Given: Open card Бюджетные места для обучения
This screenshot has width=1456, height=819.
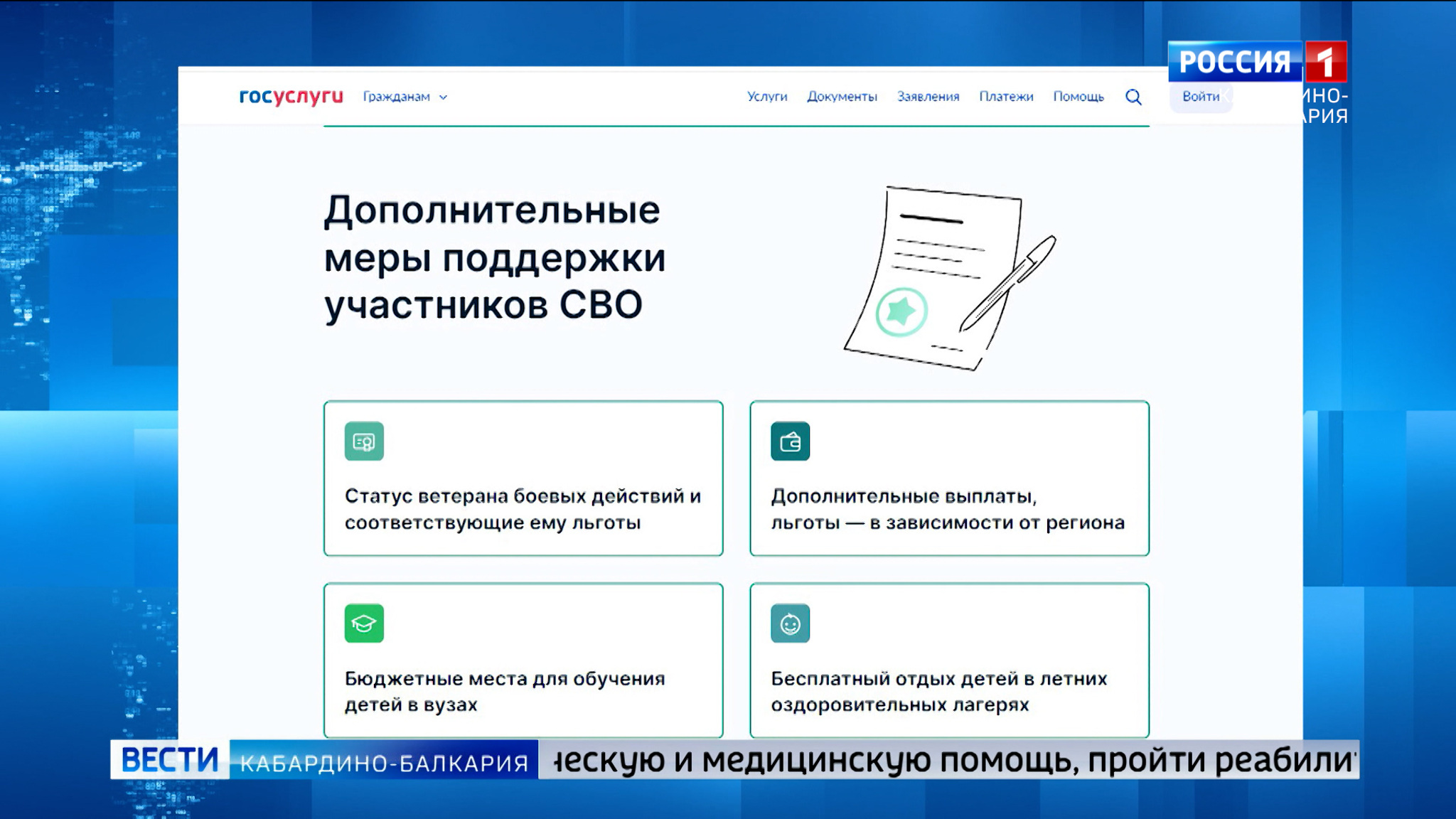Looking at the screenshot, I should pyautogui.click(x=523, y=660).
